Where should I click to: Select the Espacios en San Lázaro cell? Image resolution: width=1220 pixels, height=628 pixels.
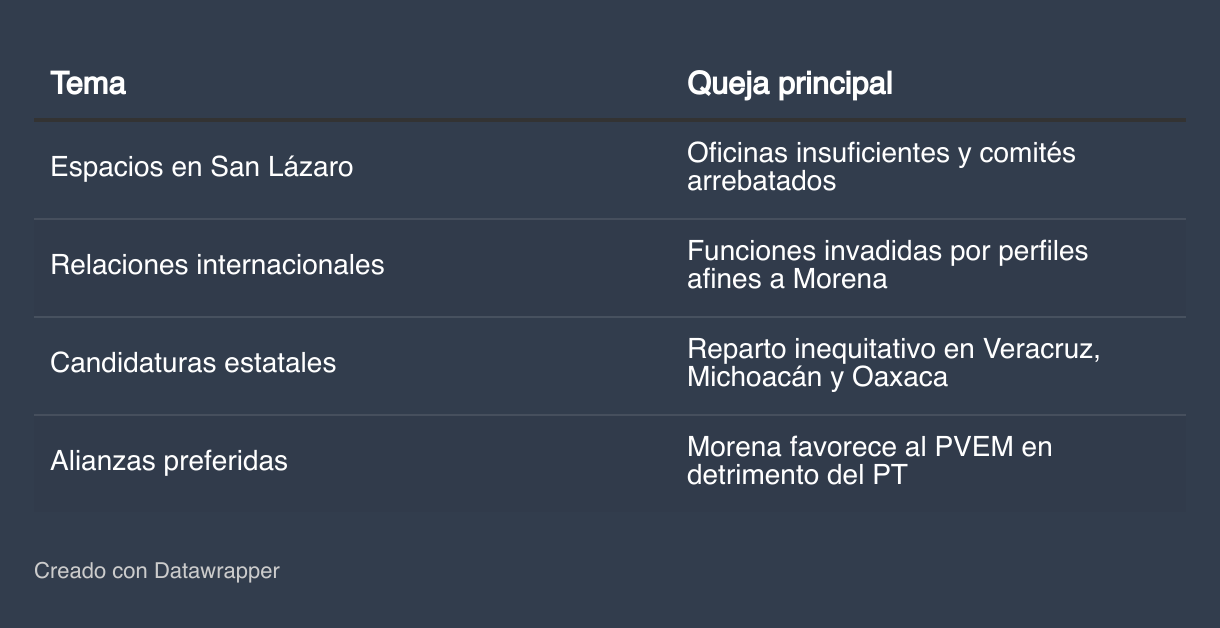click(x=201, y=167)
